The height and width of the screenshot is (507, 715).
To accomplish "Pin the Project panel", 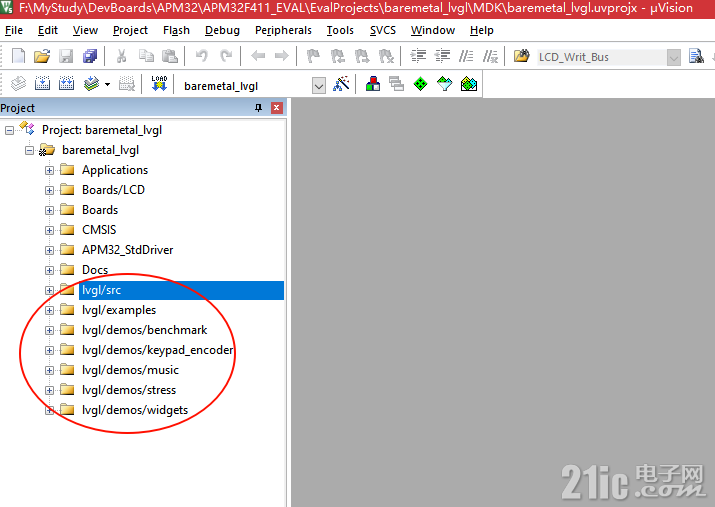I will pyautogui.click(x=259, y=108).
